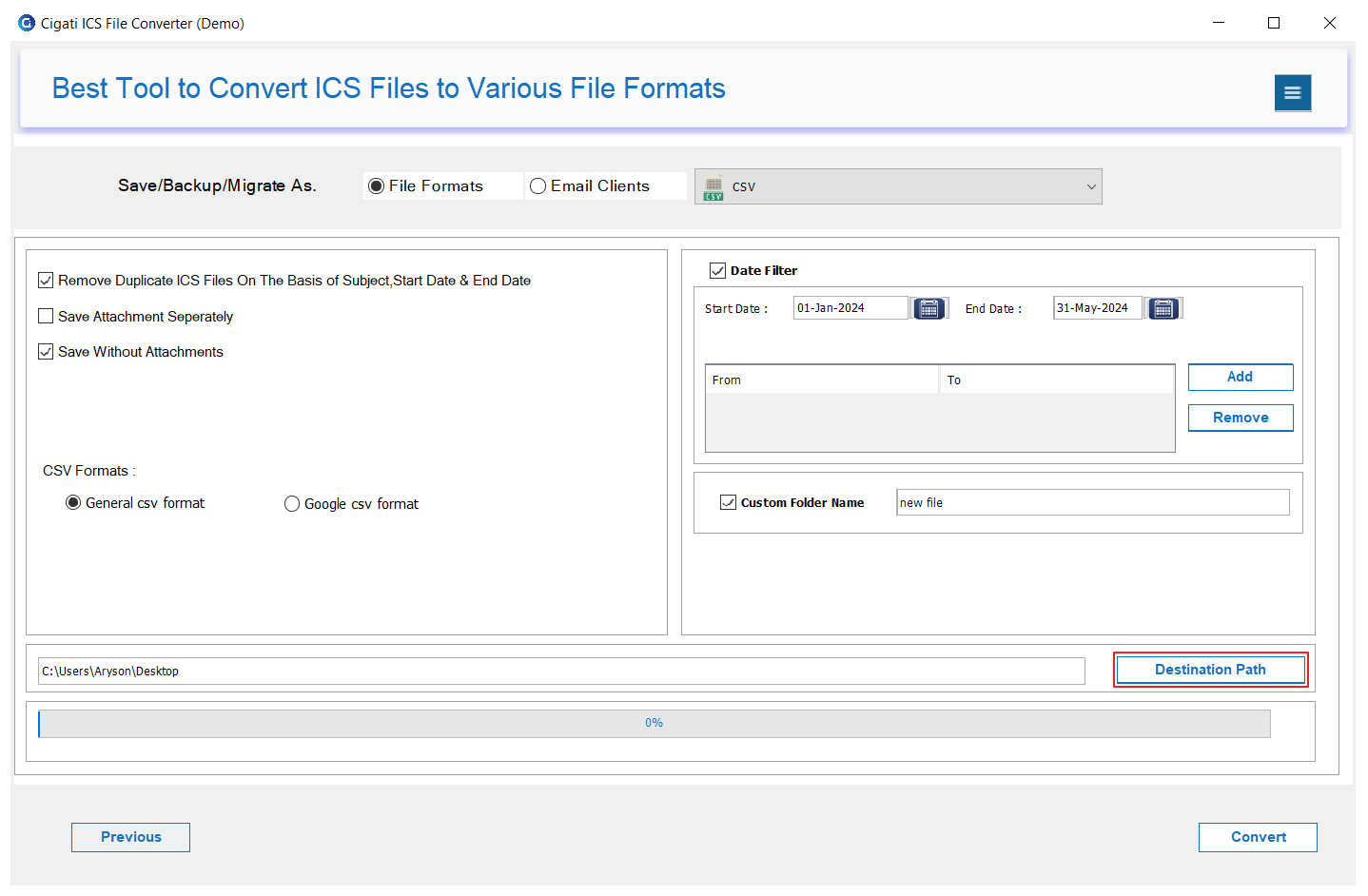Edit the End Date field 31-May-2024
The width and height of the screenshot is (1368, 896).
coord(1097,308)
